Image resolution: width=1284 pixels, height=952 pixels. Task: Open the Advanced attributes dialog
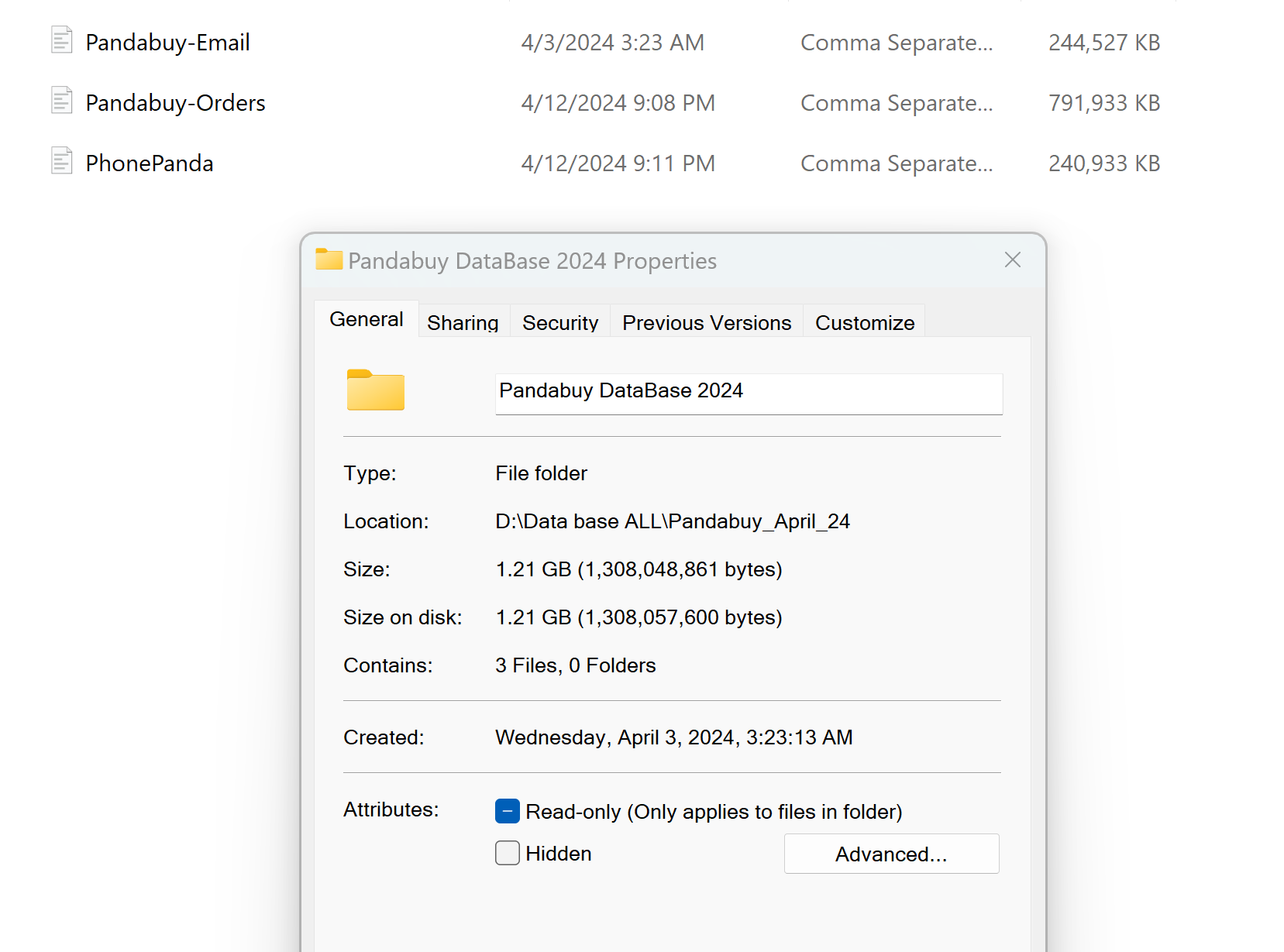(891, 854)
